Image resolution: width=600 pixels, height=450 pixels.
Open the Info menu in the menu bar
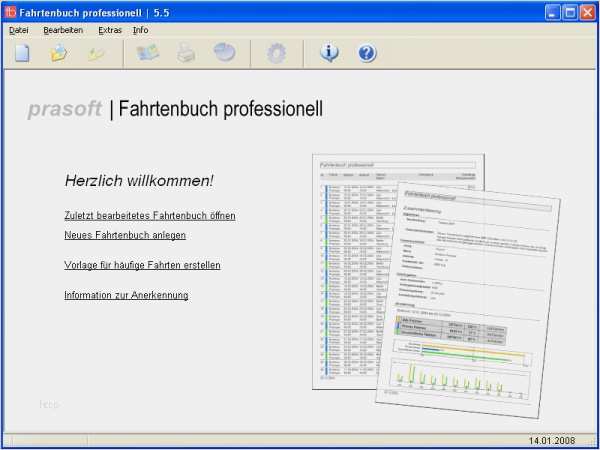coord(141,30)
